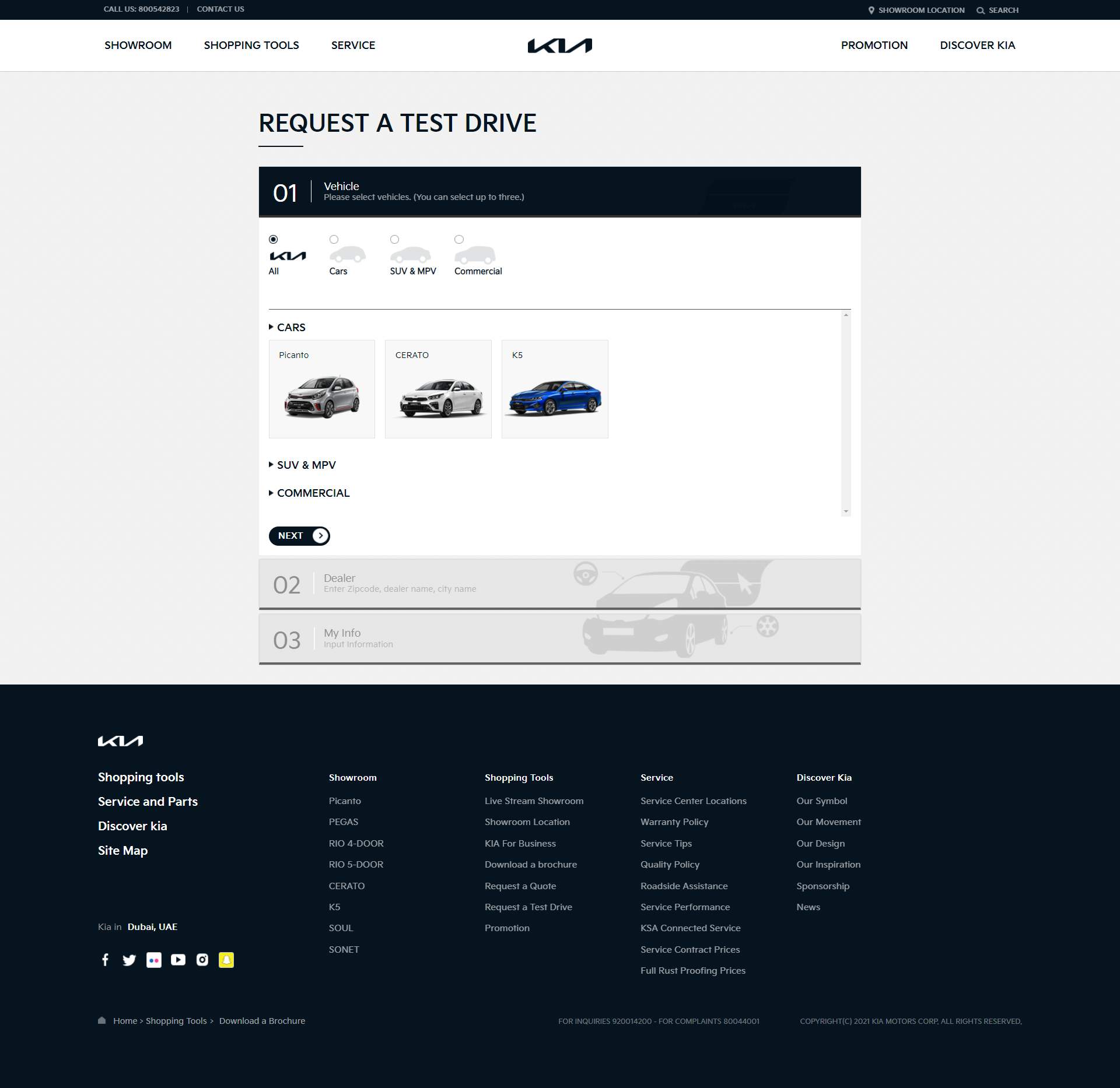Click Dubai, UAE location text

point(152,926)
